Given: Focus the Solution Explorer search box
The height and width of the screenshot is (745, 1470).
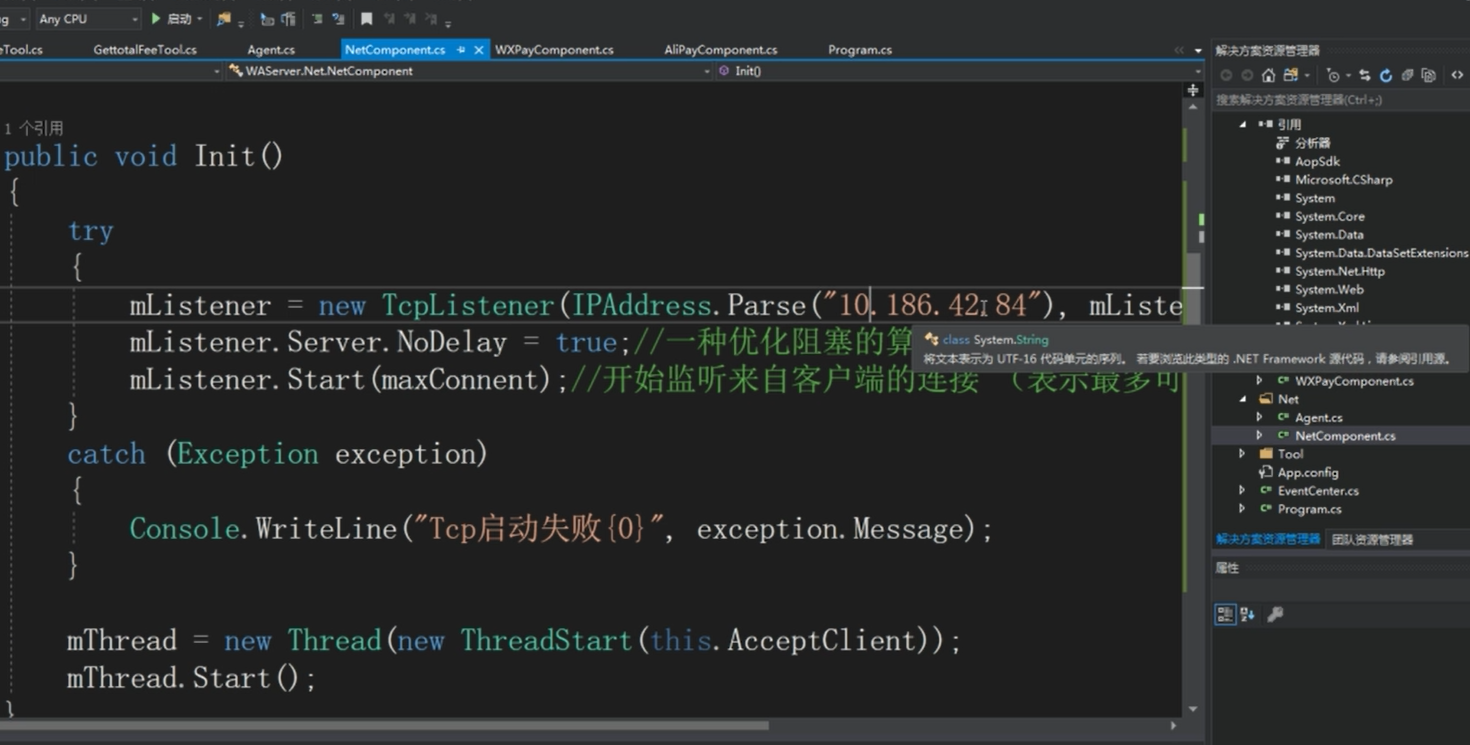Looking at the screenshot, I should click(1340, 100).
